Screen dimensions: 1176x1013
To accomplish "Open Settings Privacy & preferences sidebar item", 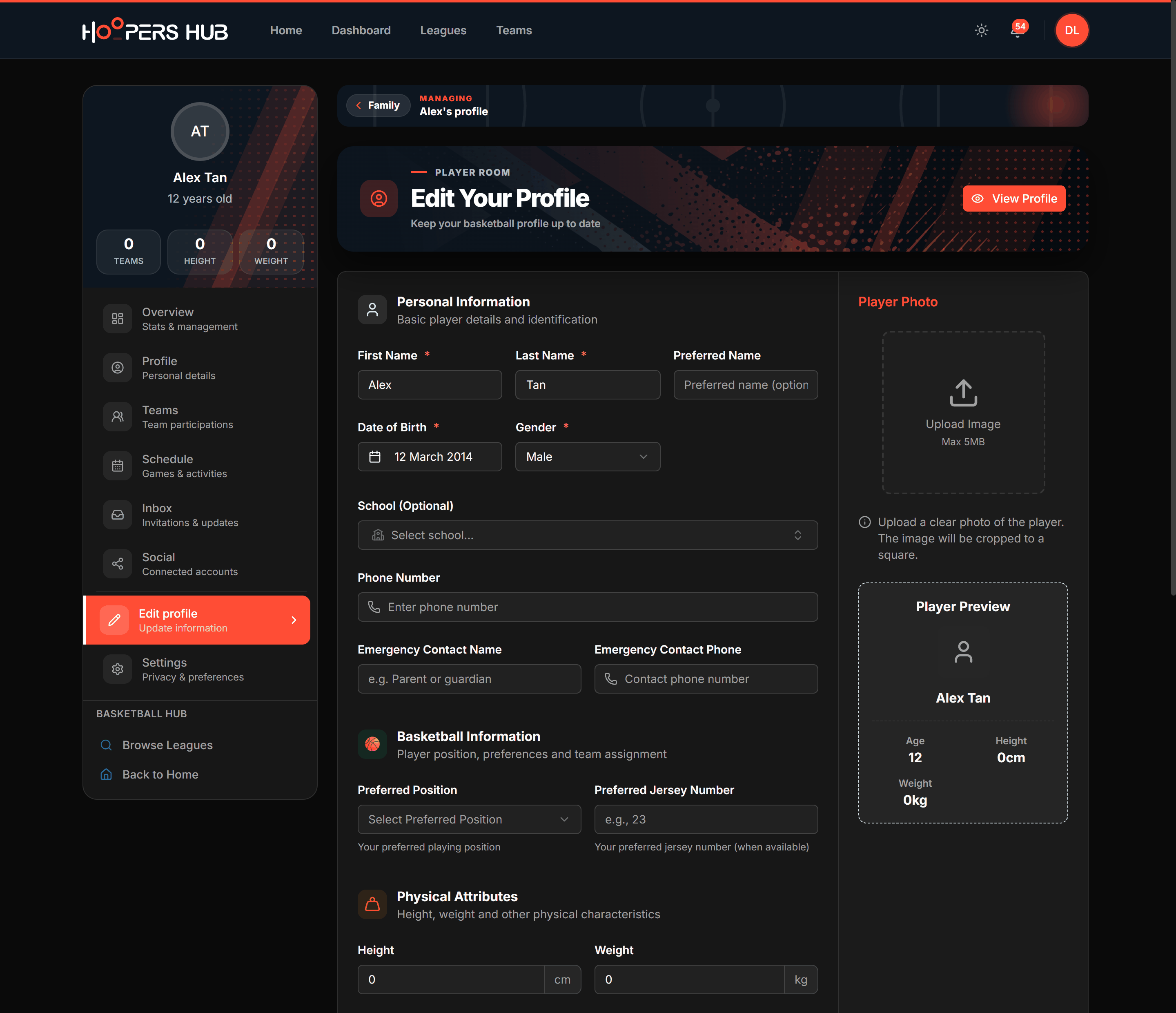I will [x=200, y=669].
